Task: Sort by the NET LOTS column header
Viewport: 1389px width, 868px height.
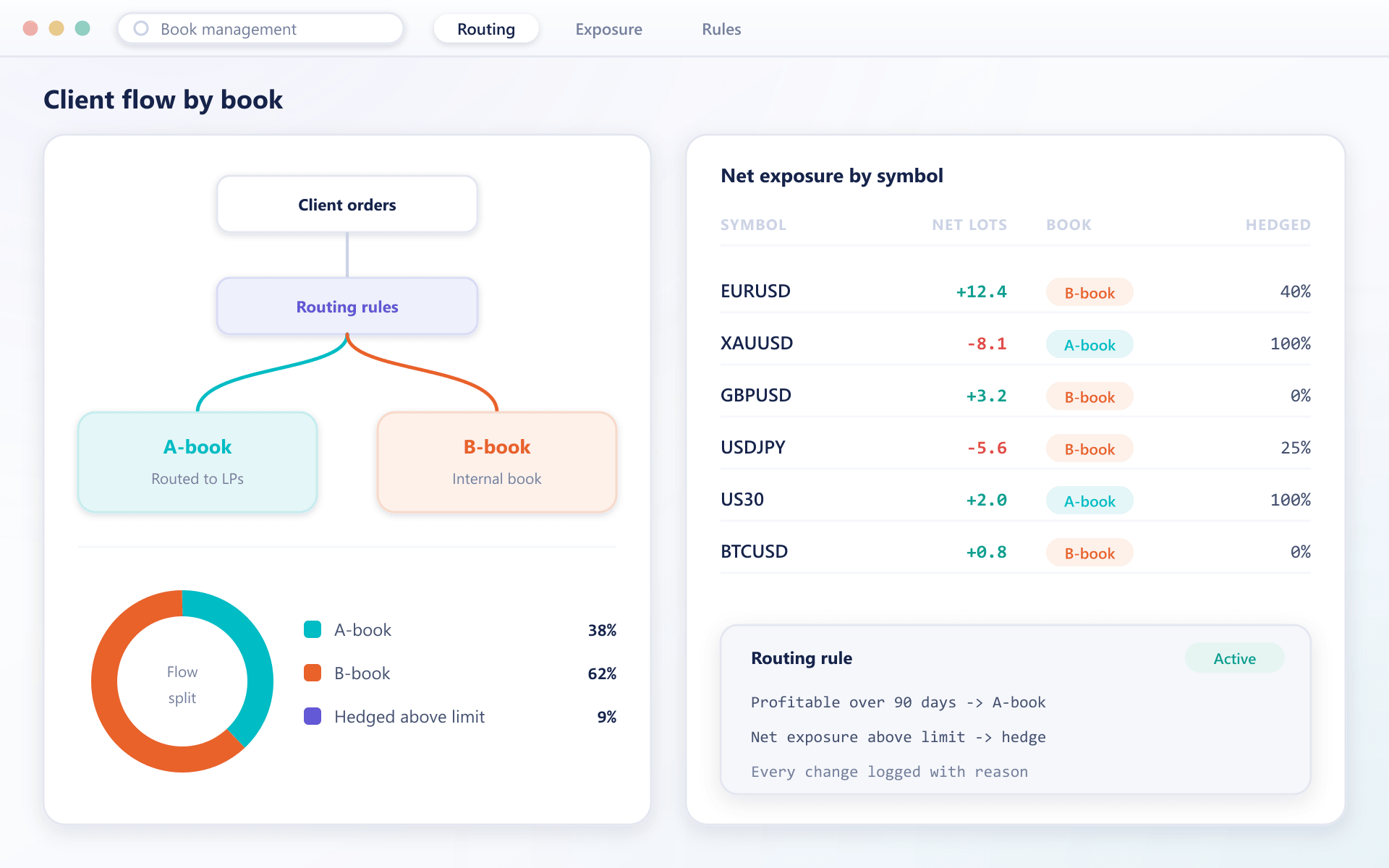Action: pyautogui.click(x=969, y=225)
